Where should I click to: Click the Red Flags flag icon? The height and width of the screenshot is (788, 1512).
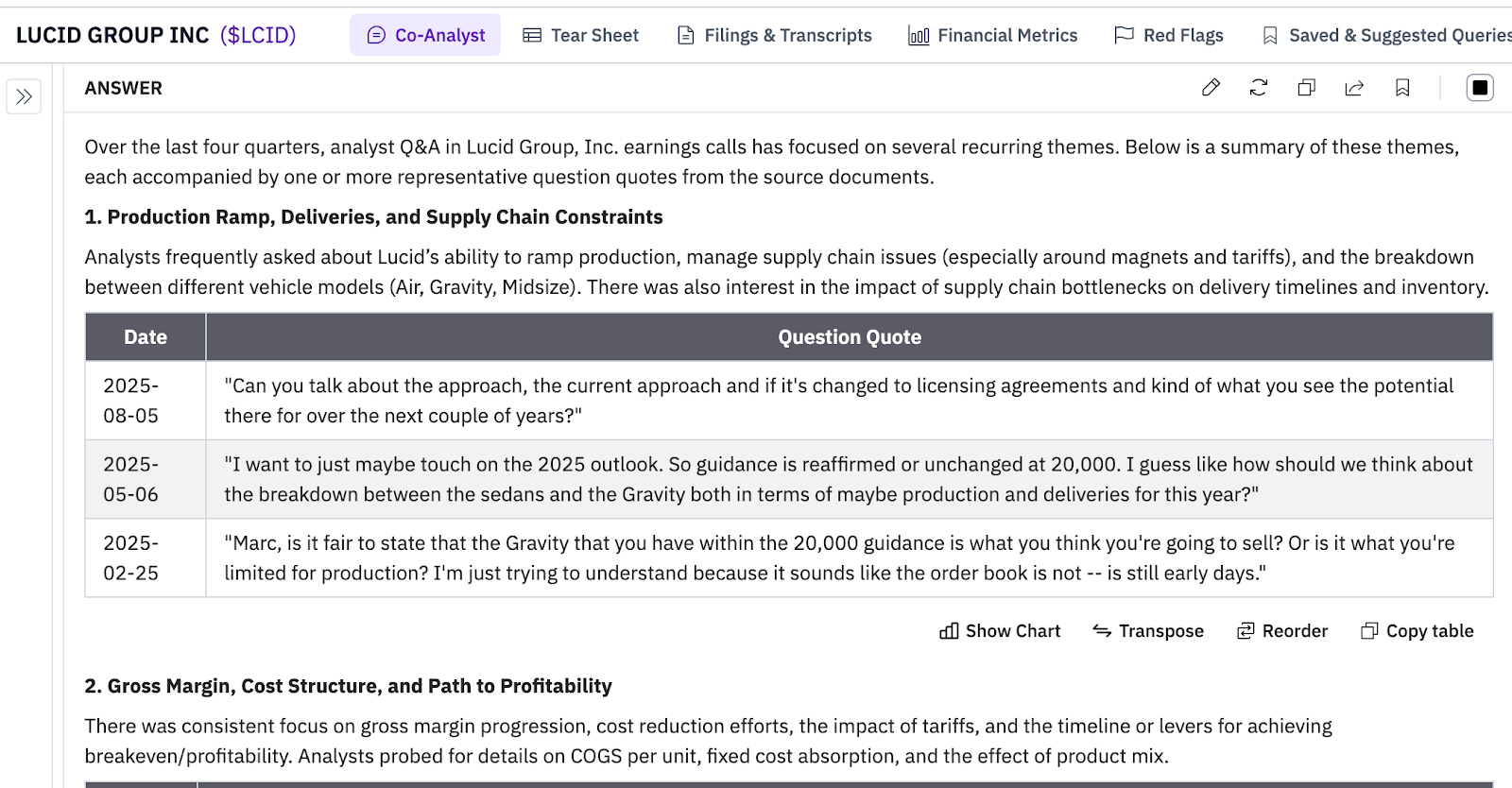(x=1124, y=35)
